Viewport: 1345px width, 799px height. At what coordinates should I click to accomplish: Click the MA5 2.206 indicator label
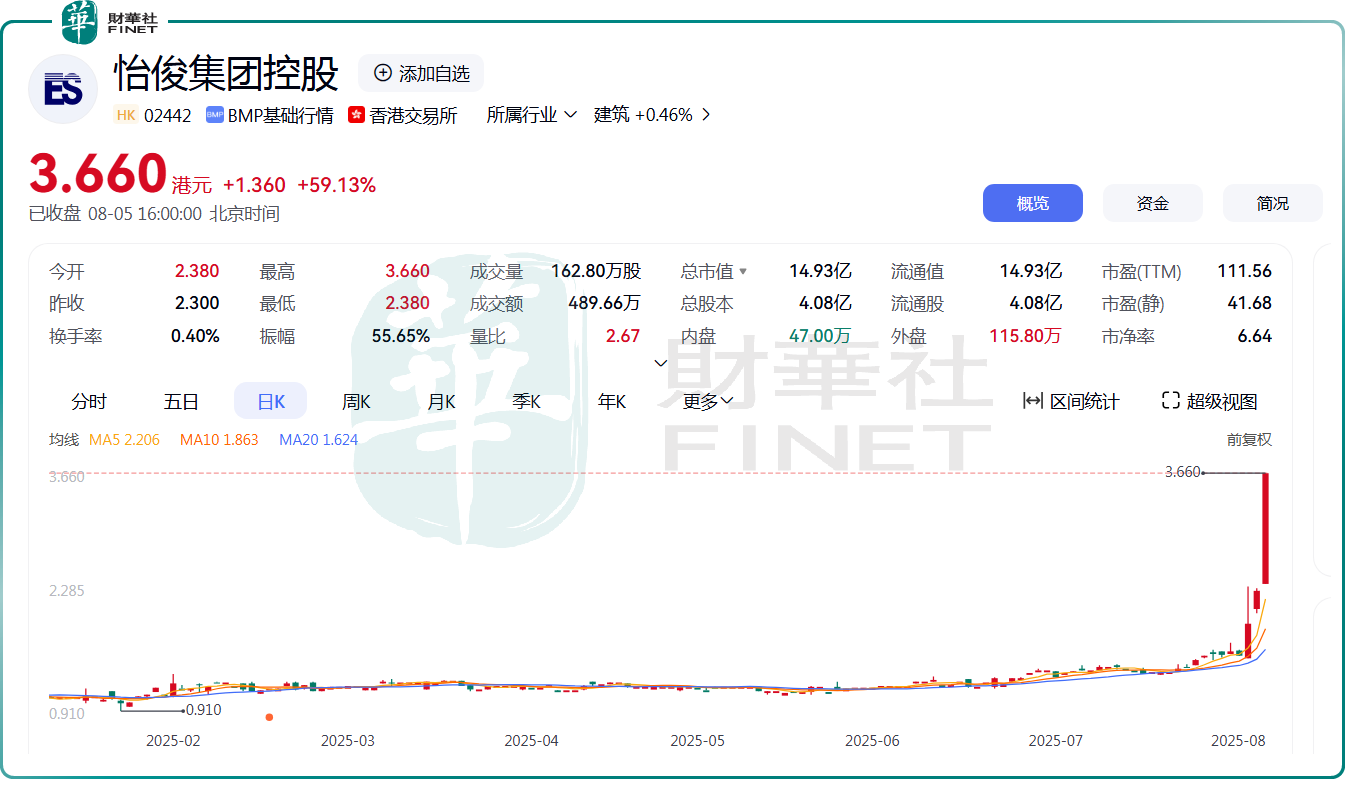click(124, 439)
